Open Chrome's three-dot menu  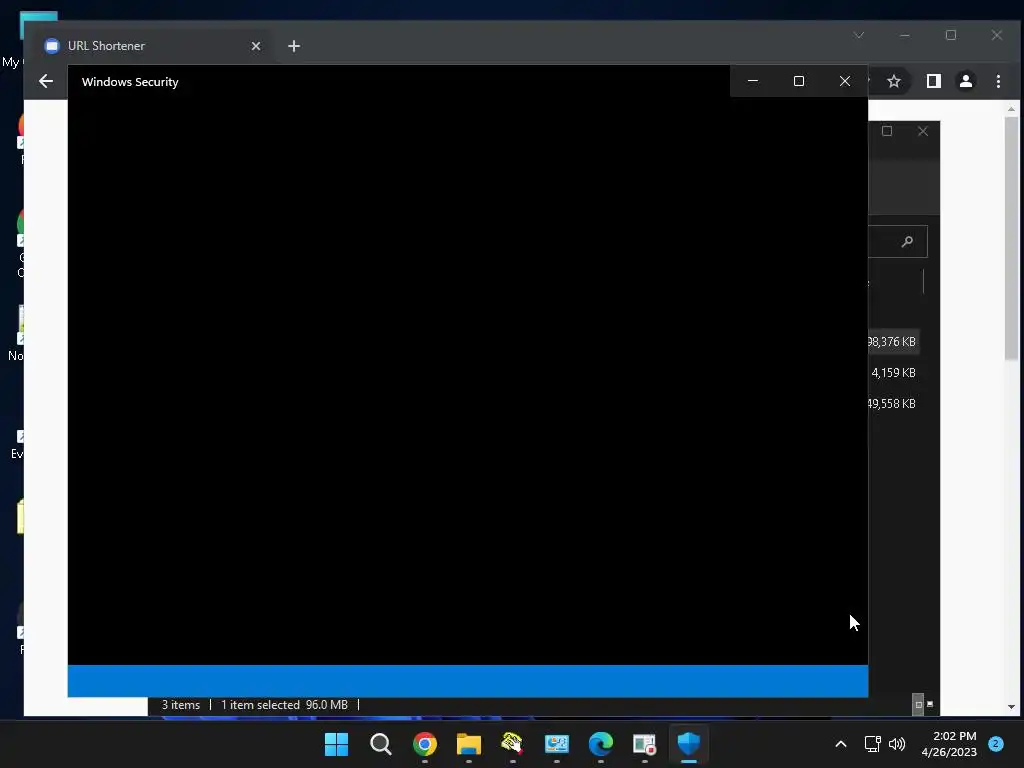point(998,81)
